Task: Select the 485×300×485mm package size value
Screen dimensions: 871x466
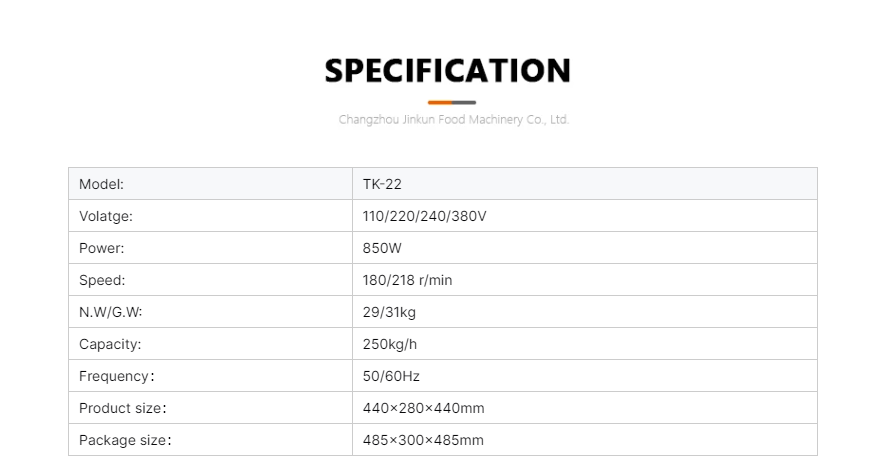Action: (423, 440)
